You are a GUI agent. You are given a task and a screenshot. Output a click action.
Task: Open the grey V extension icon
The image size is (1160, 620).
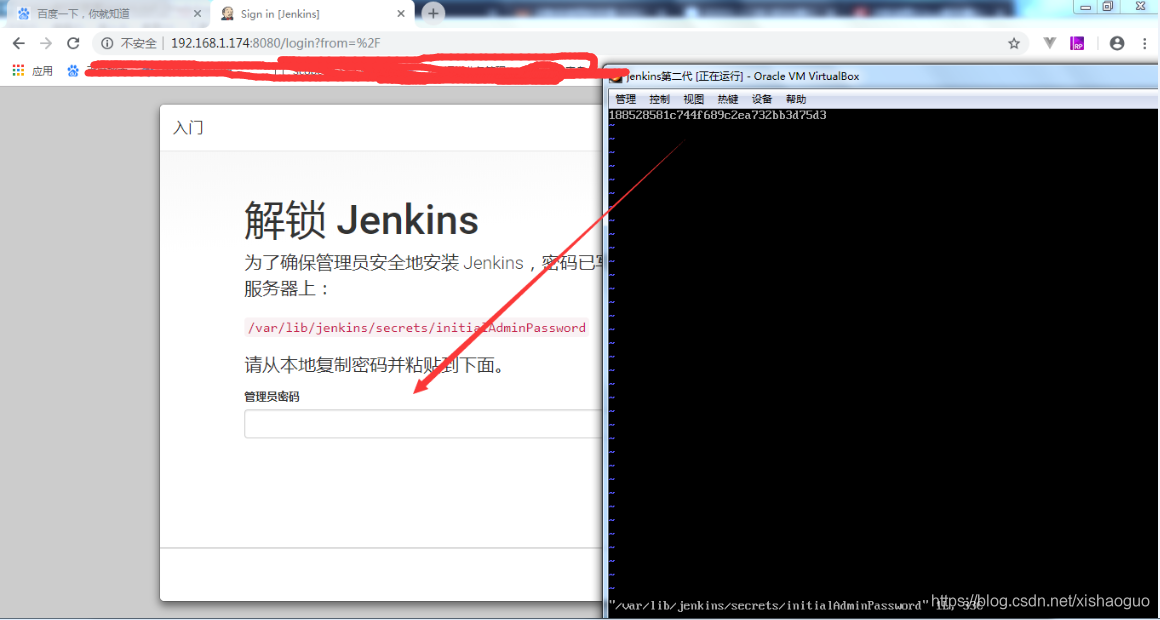tap(1050, 44)
